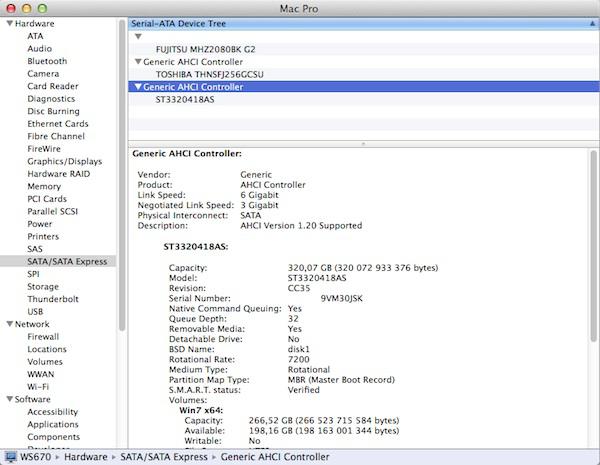The width and height of the screenshot is (600, 465).
Task: Select the FUJITSU MHZ2080BK G2 drive
Action: click(x=205, y=48)
